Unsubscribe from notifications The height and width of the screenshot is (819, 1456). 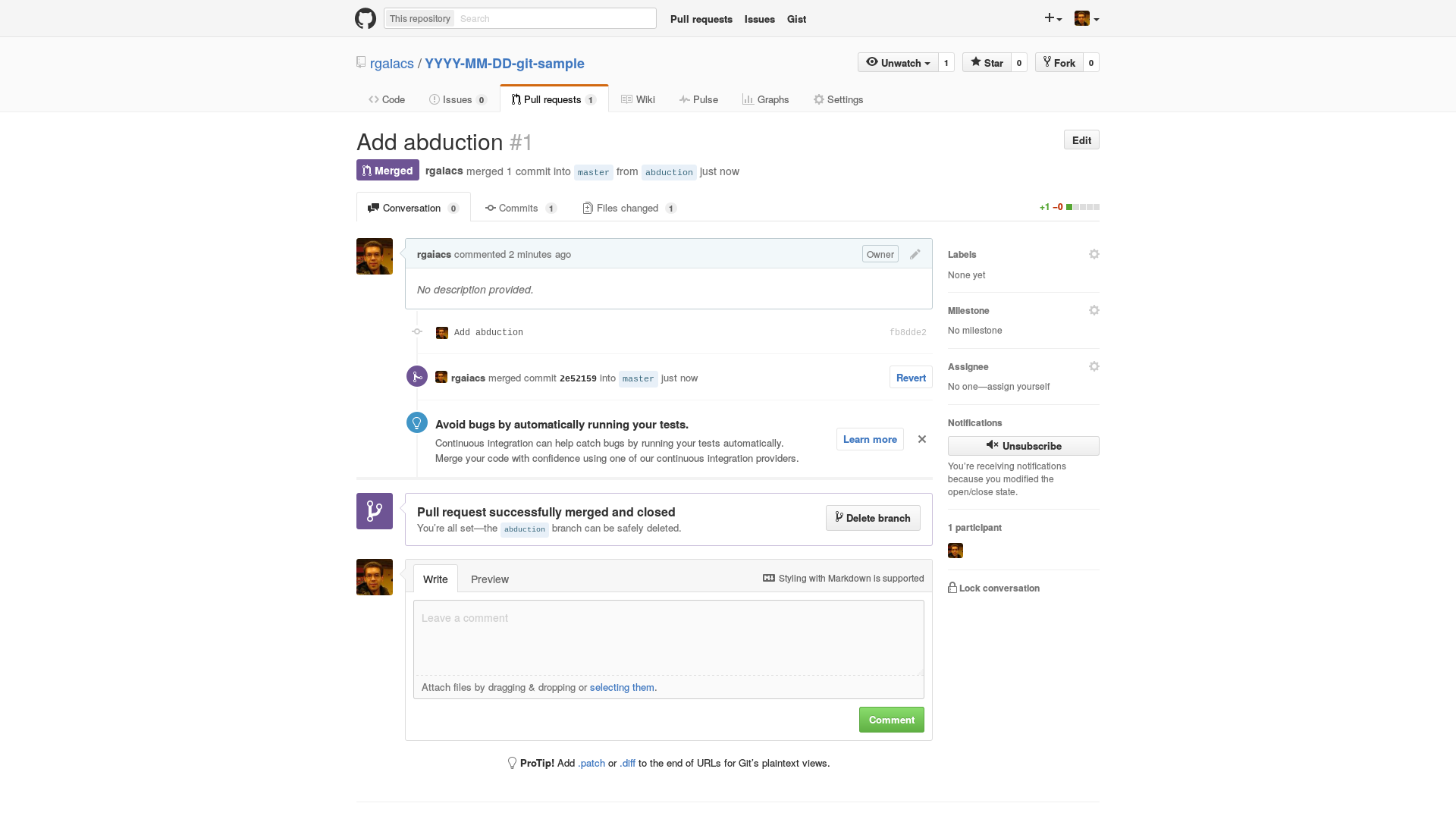(1023, 446)
